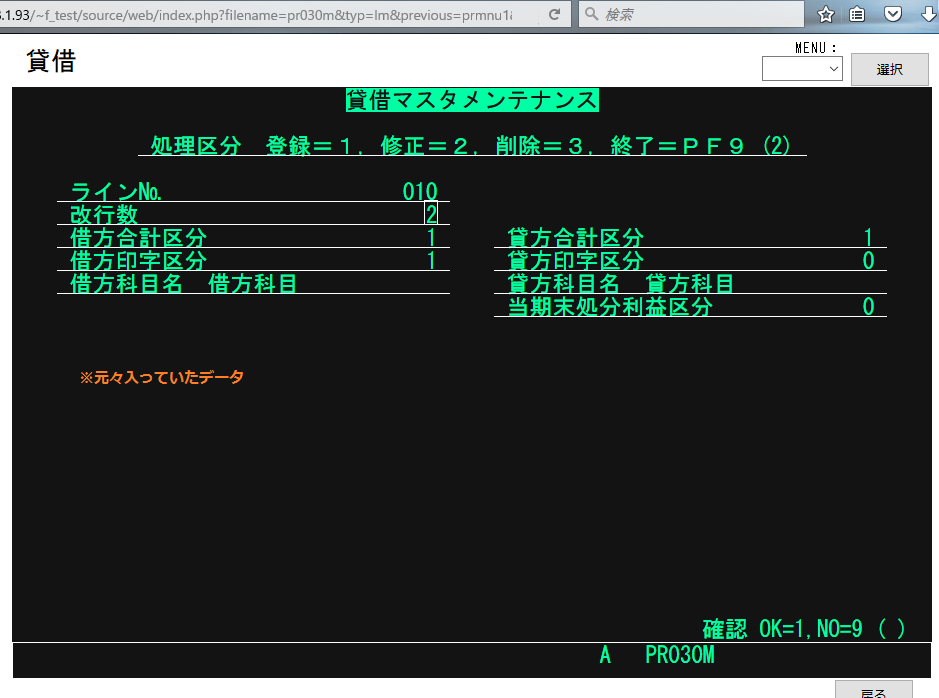939x698 pixels.
Task: Expand the MENU dropdown
Action: click(802, 69)
